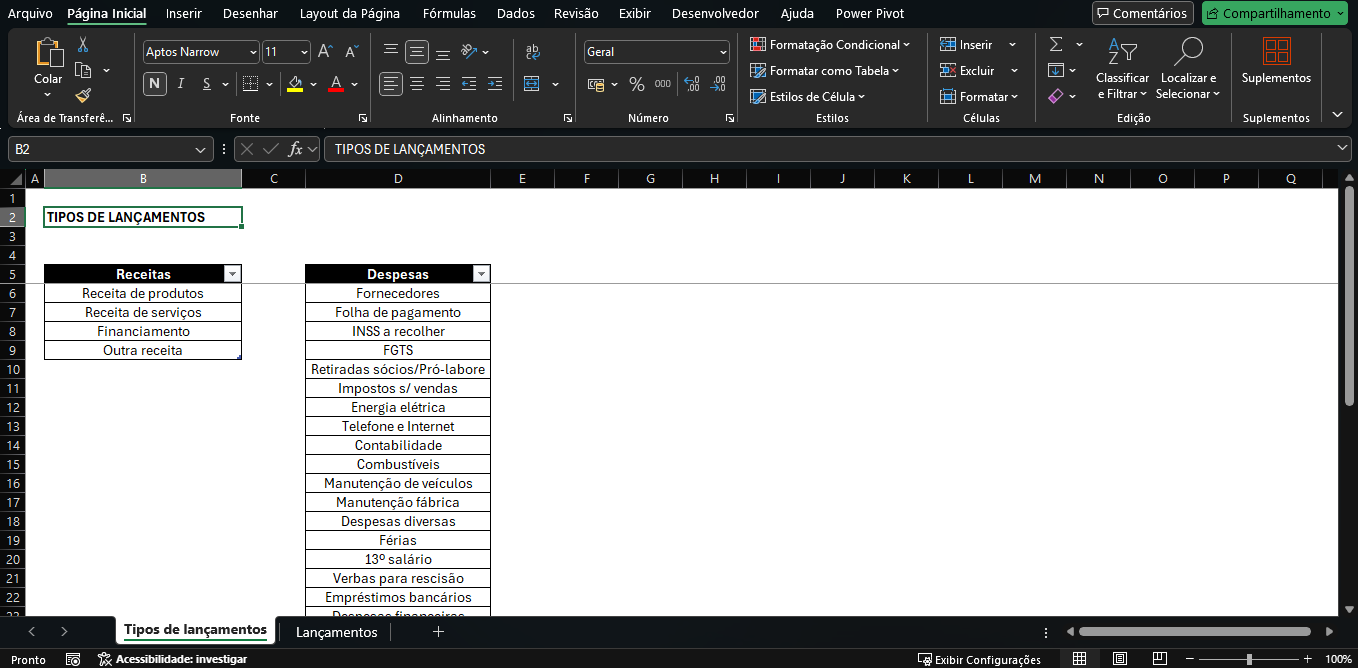
Task: Increase decimal places
Action: pyautogui.click(x=692, y=84)
